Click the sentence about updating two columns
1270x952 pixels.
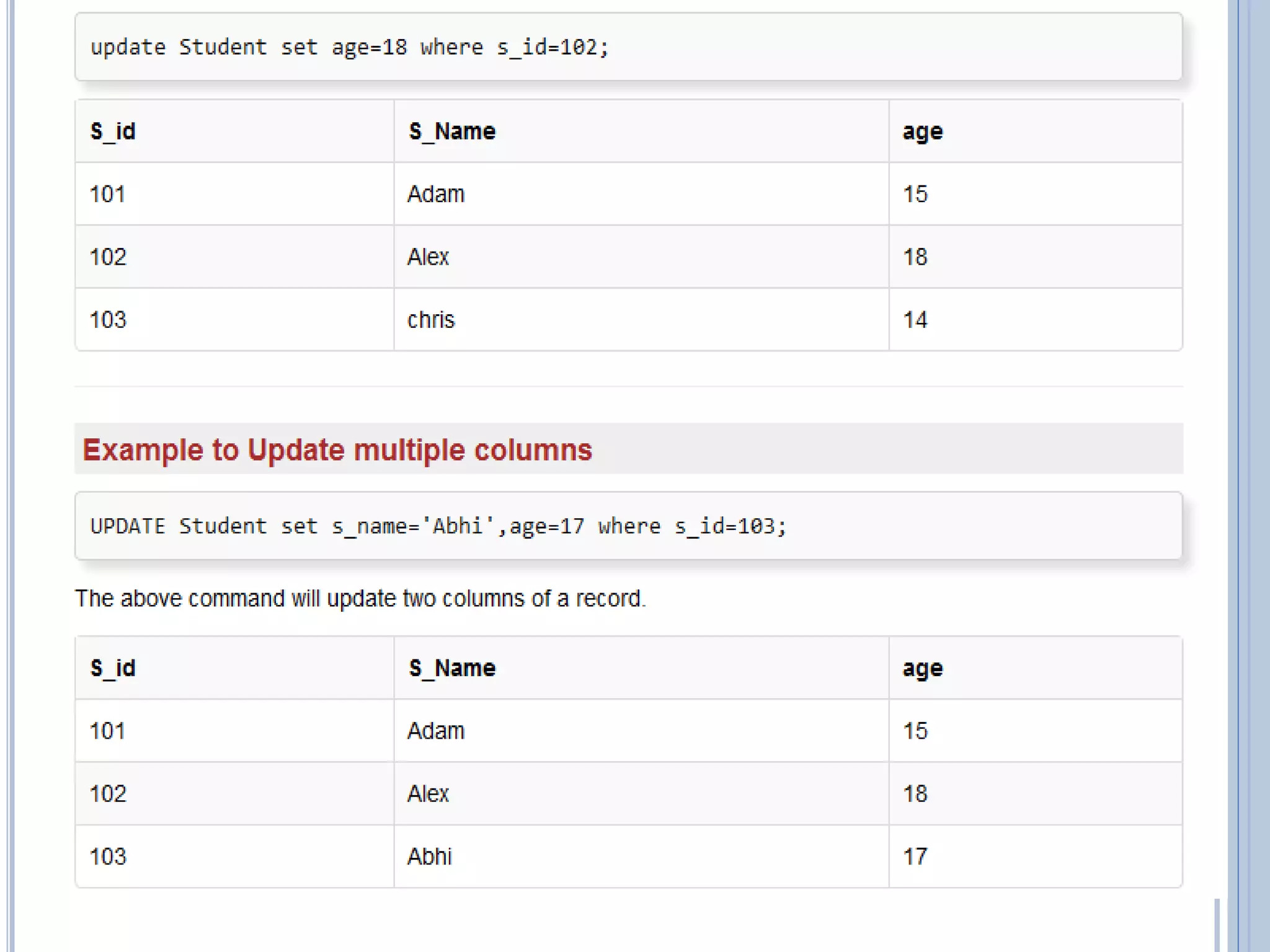(x=360, y=599)
